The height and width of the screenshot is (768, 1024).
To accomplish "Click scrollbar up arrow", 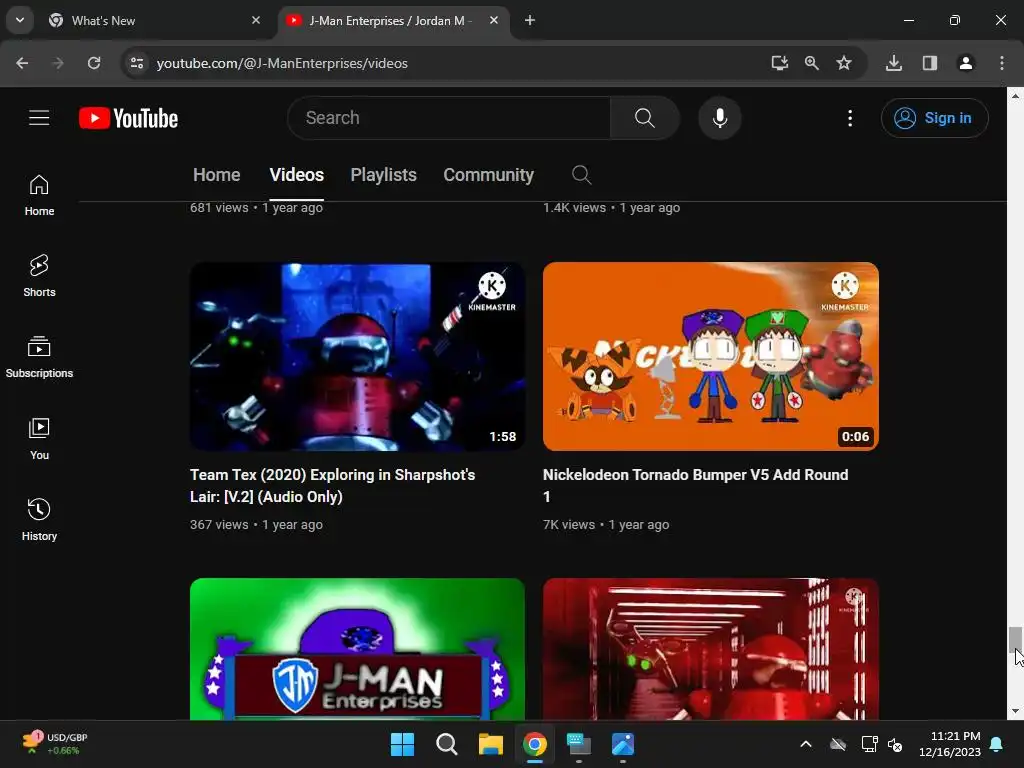I will click(x=1015, y=95).
